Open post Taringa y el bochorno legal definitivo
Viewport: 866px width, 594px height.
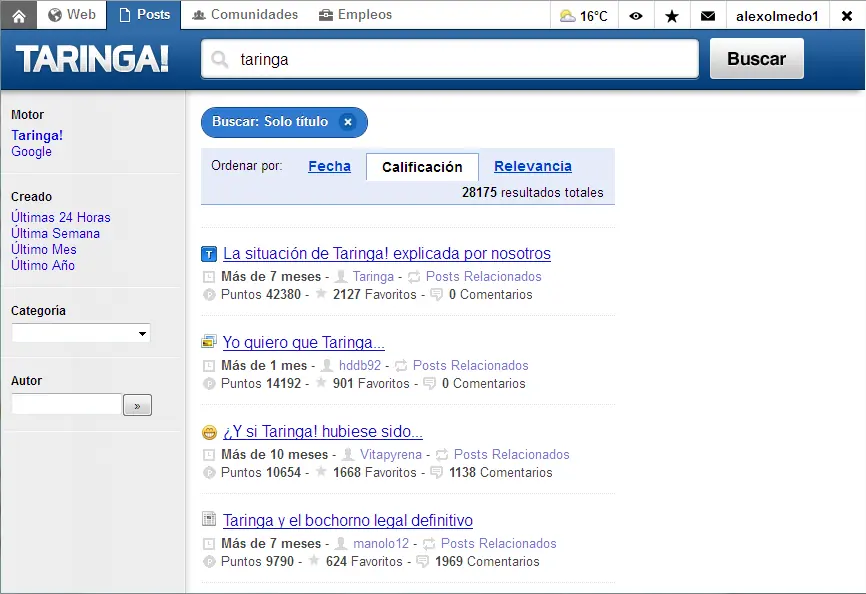347,520
